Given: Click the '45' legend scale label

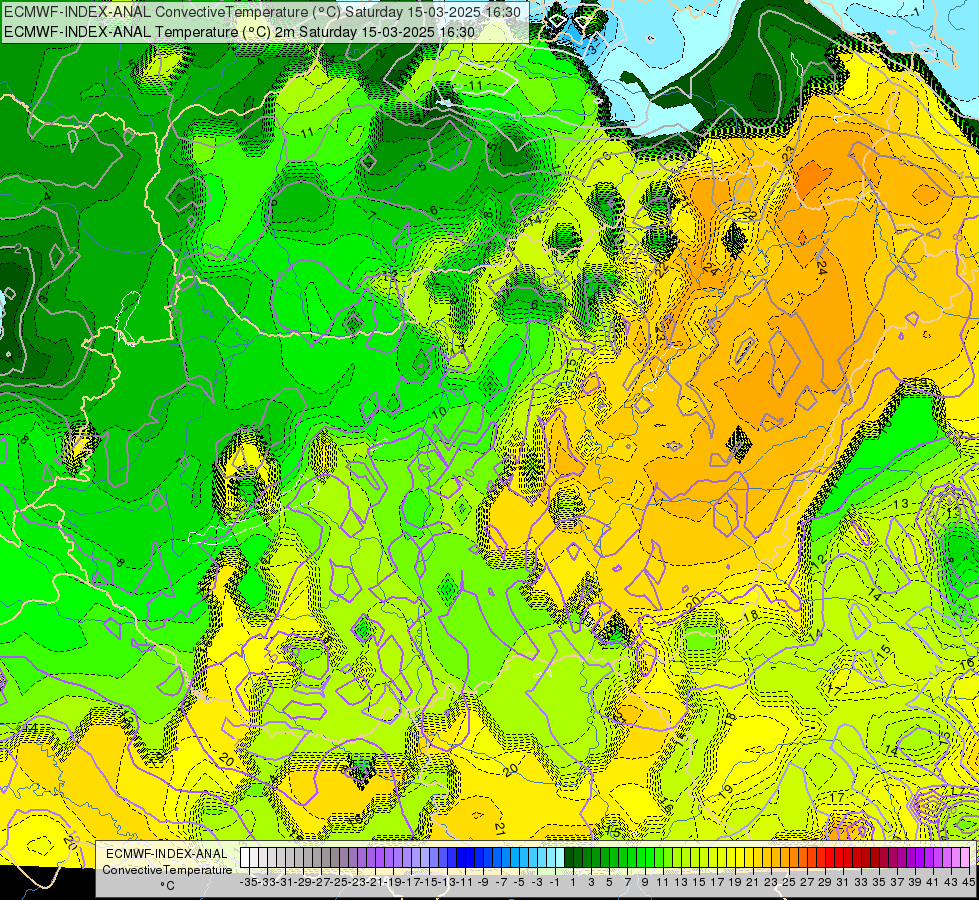Looking at the screenshot, I should tap(969, 883).
